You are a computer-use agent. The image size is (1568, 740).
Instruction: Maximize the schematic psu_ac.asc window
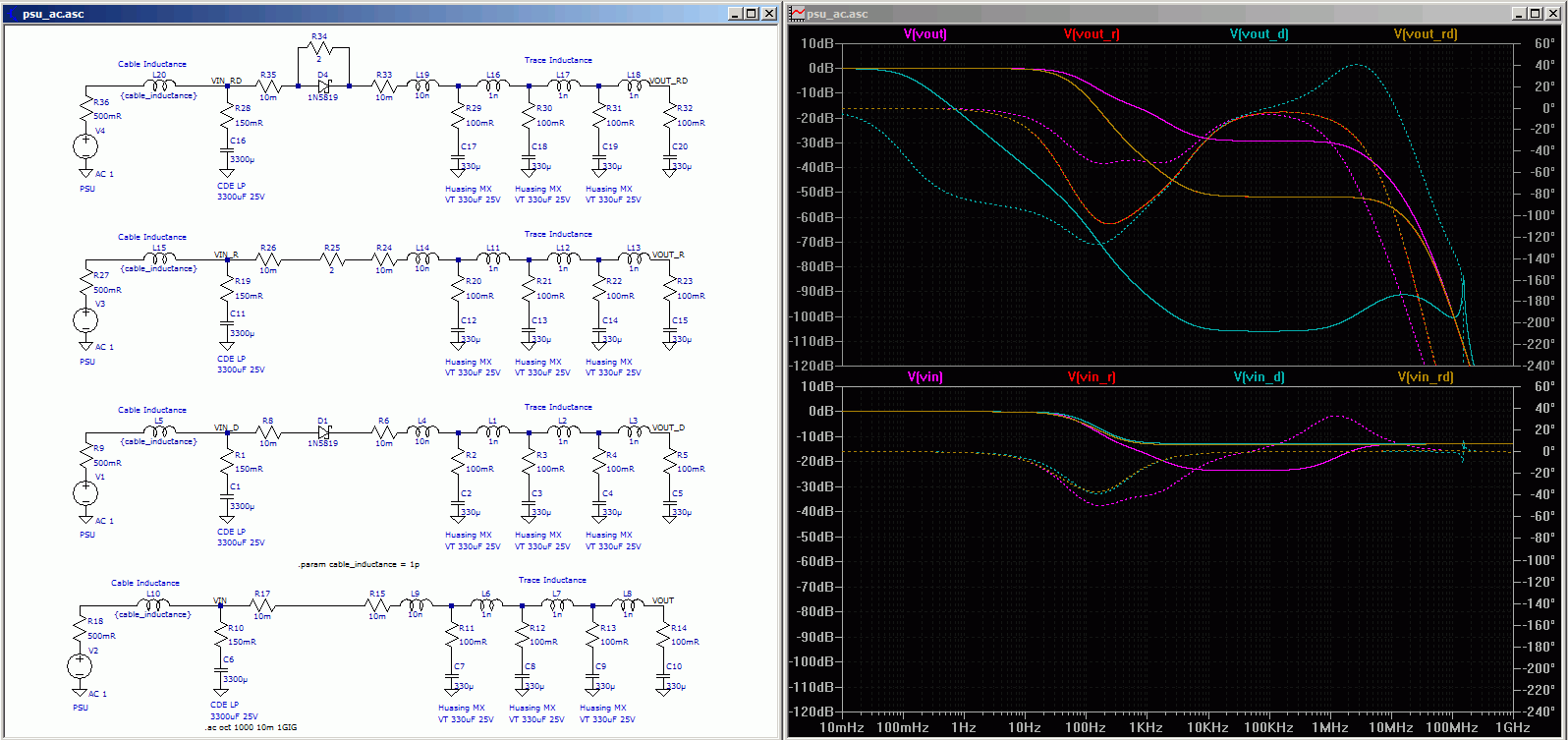[752, 14]
